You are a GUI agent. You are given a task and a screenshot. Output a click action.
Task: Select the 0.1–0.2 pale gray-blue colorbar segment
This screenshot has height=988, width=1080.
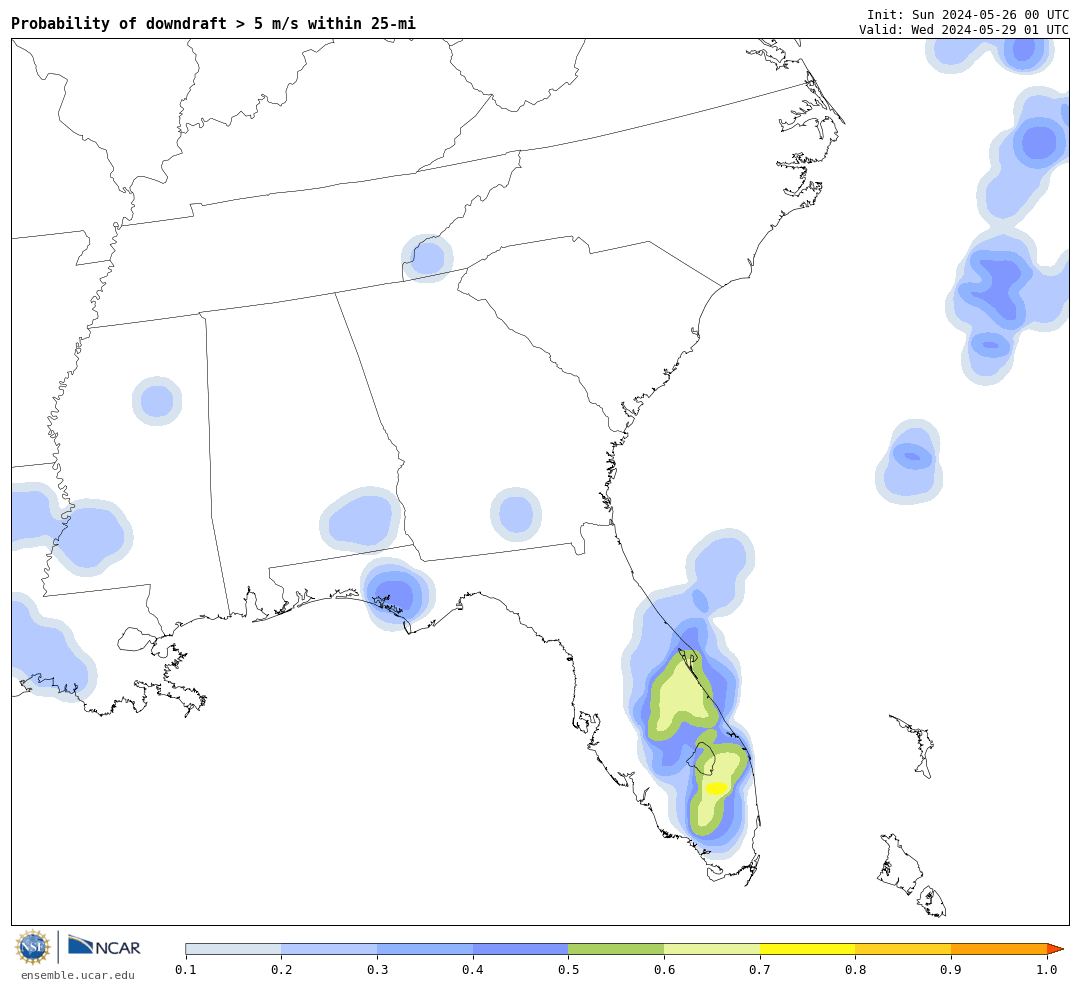233,949
